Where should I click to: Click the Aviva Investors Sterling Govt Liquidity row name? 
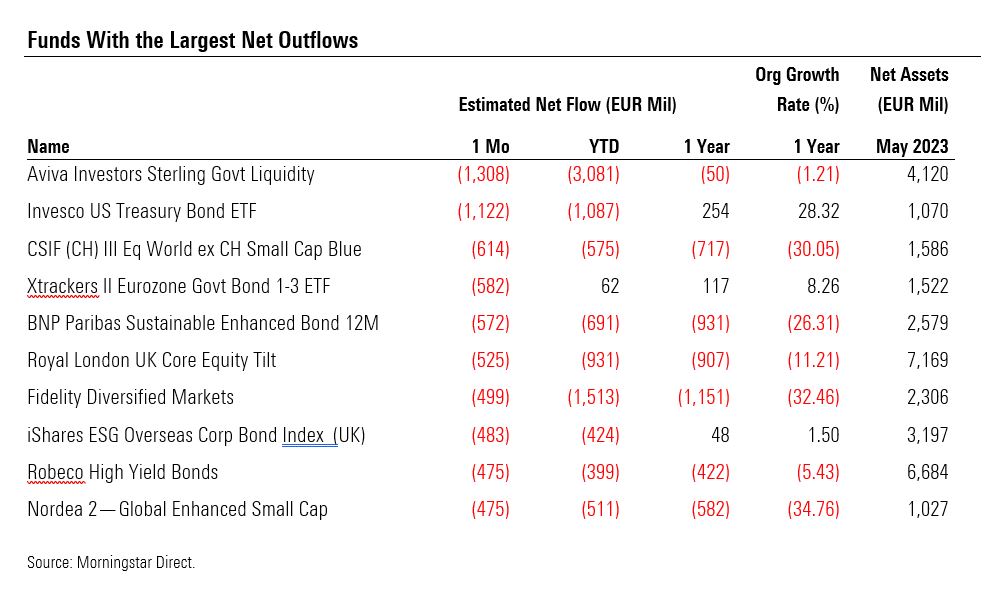click(171, 174)
